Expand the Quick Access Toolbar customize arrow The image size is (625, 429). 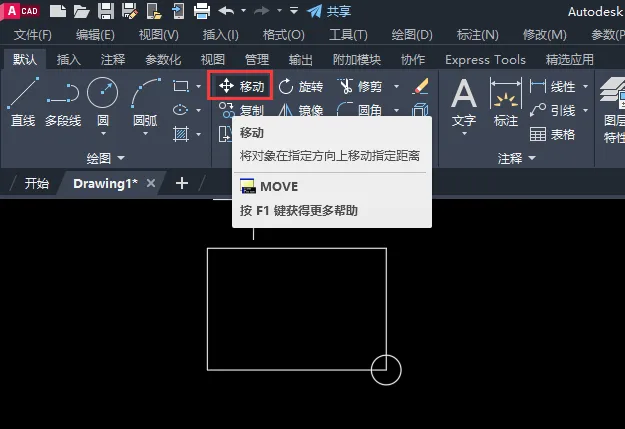(294, 10)
